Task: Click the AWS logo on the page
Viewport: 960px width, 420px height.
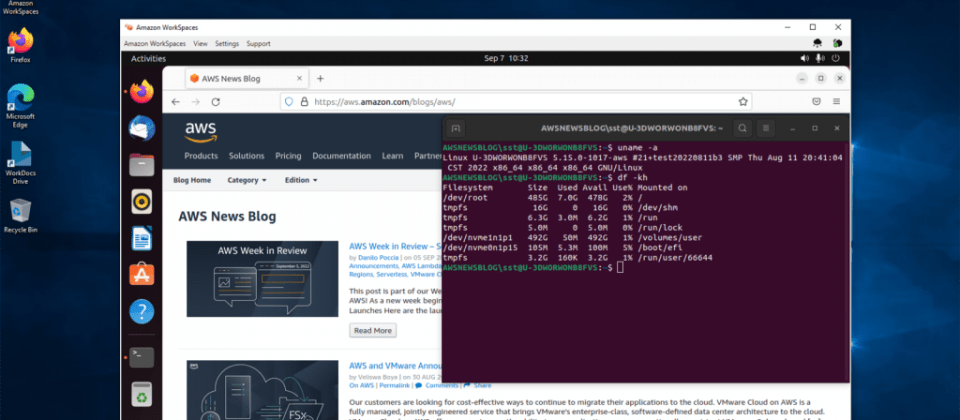Action: (201, 132)
